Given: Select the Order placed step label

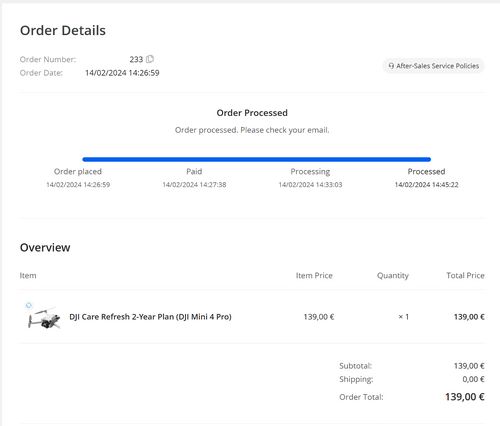Looking at the screenshot, I should 78,171.
